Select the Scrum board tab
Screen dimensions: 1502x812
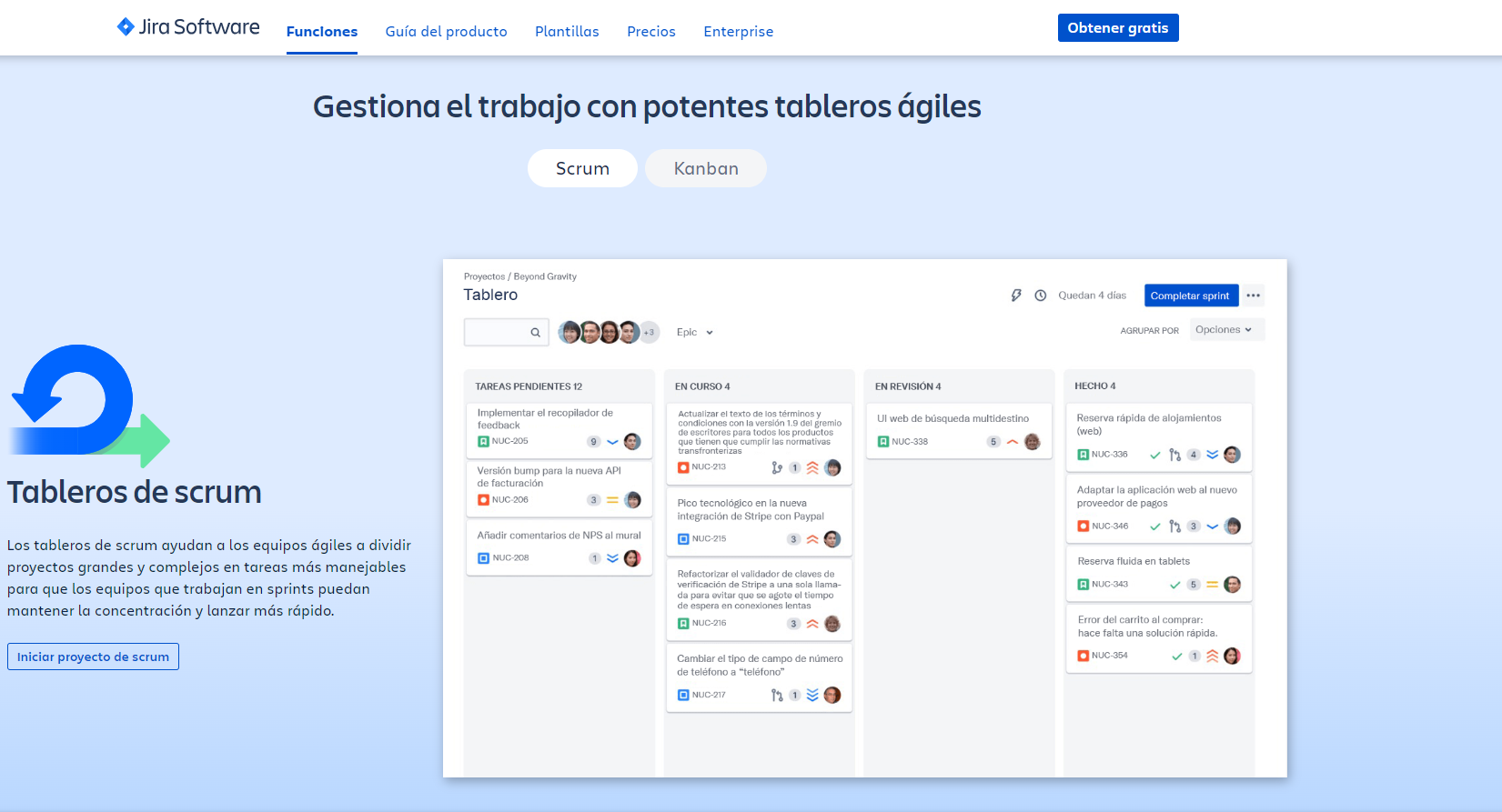coord(582,168)
